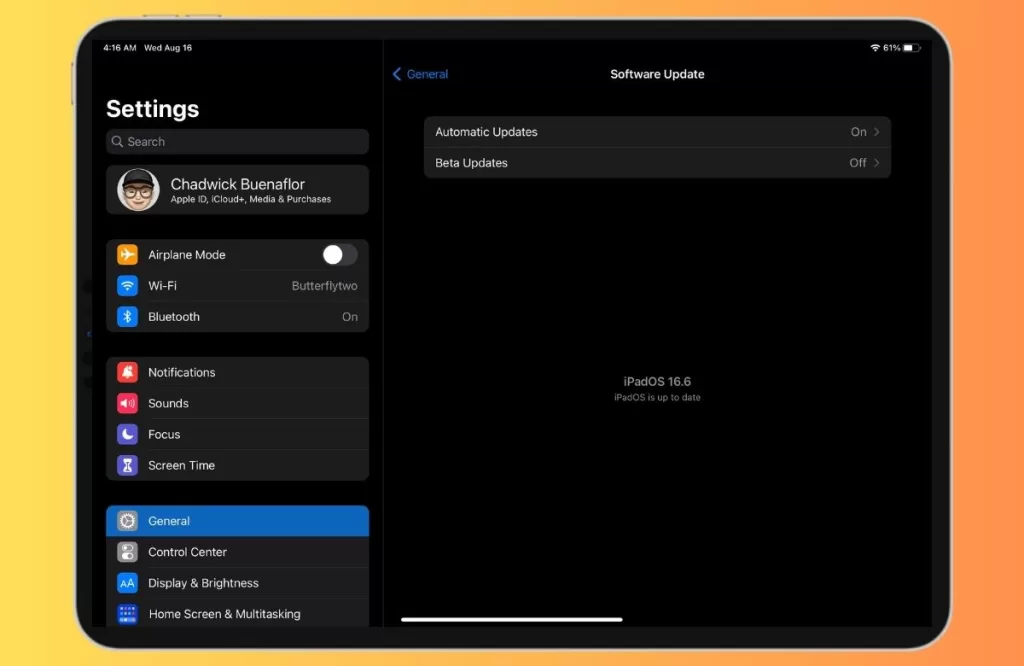Expand Beta Updates chevron
The height and width of the screenshot is (666, 1024).
point(876,163)
